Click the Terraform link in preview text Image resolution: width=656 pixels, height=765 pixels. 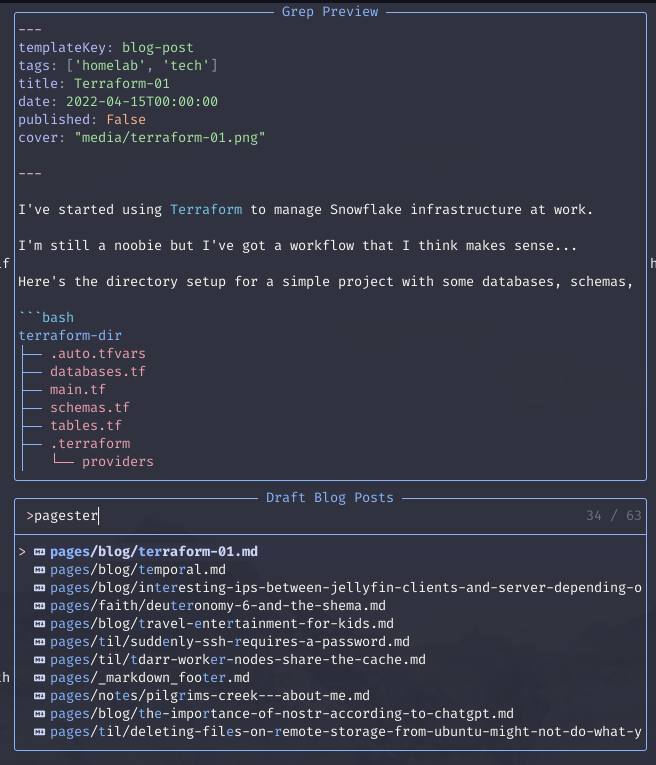(206, 210)
